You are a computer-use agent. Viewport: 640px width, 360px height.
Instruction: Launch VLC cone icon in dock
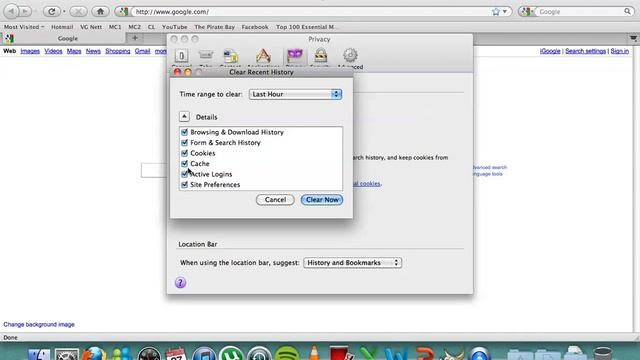coord(314,353)
